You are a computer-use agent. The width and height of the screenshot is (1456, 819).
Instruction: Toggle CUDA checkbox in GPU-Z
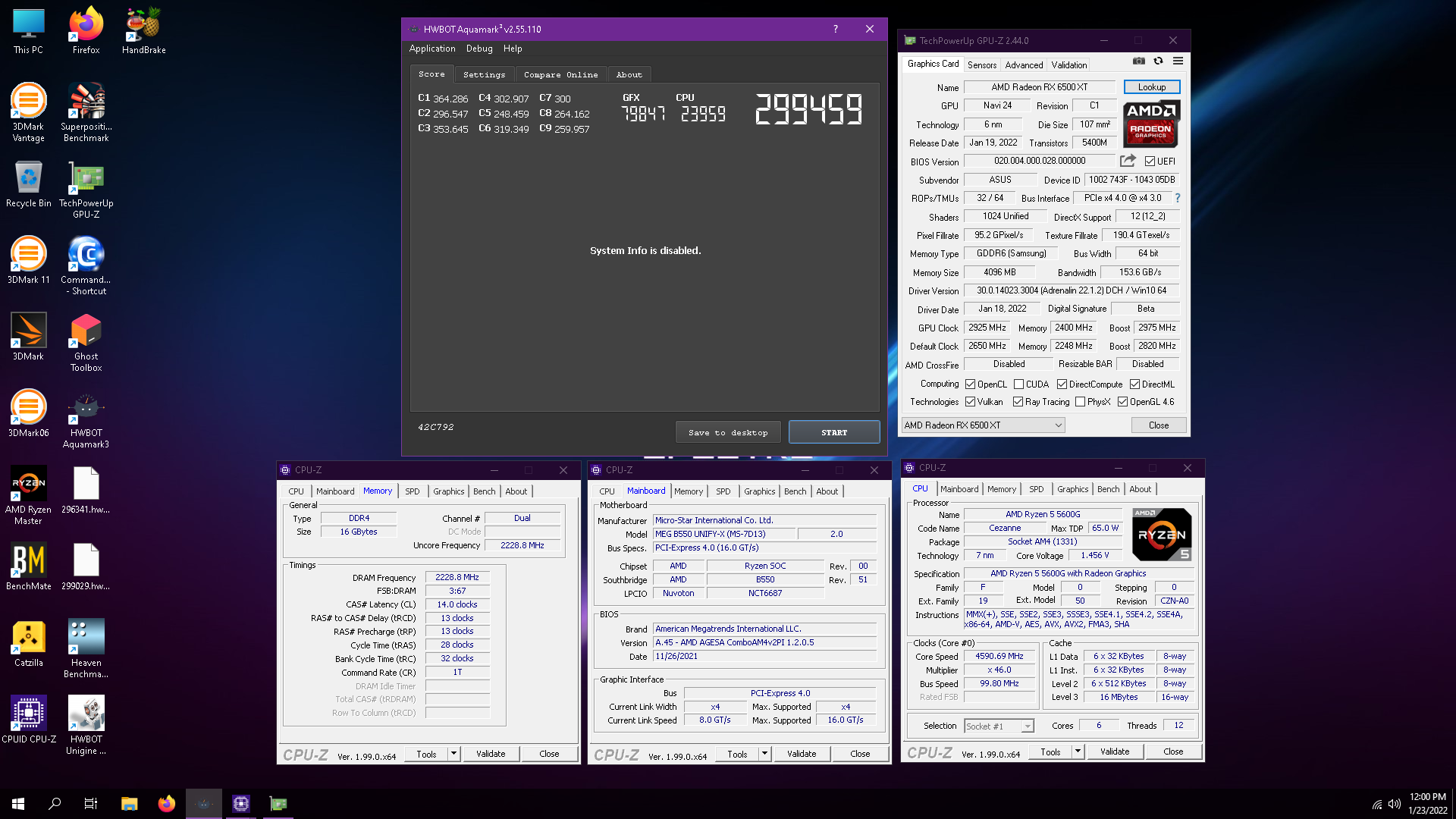1018,384
